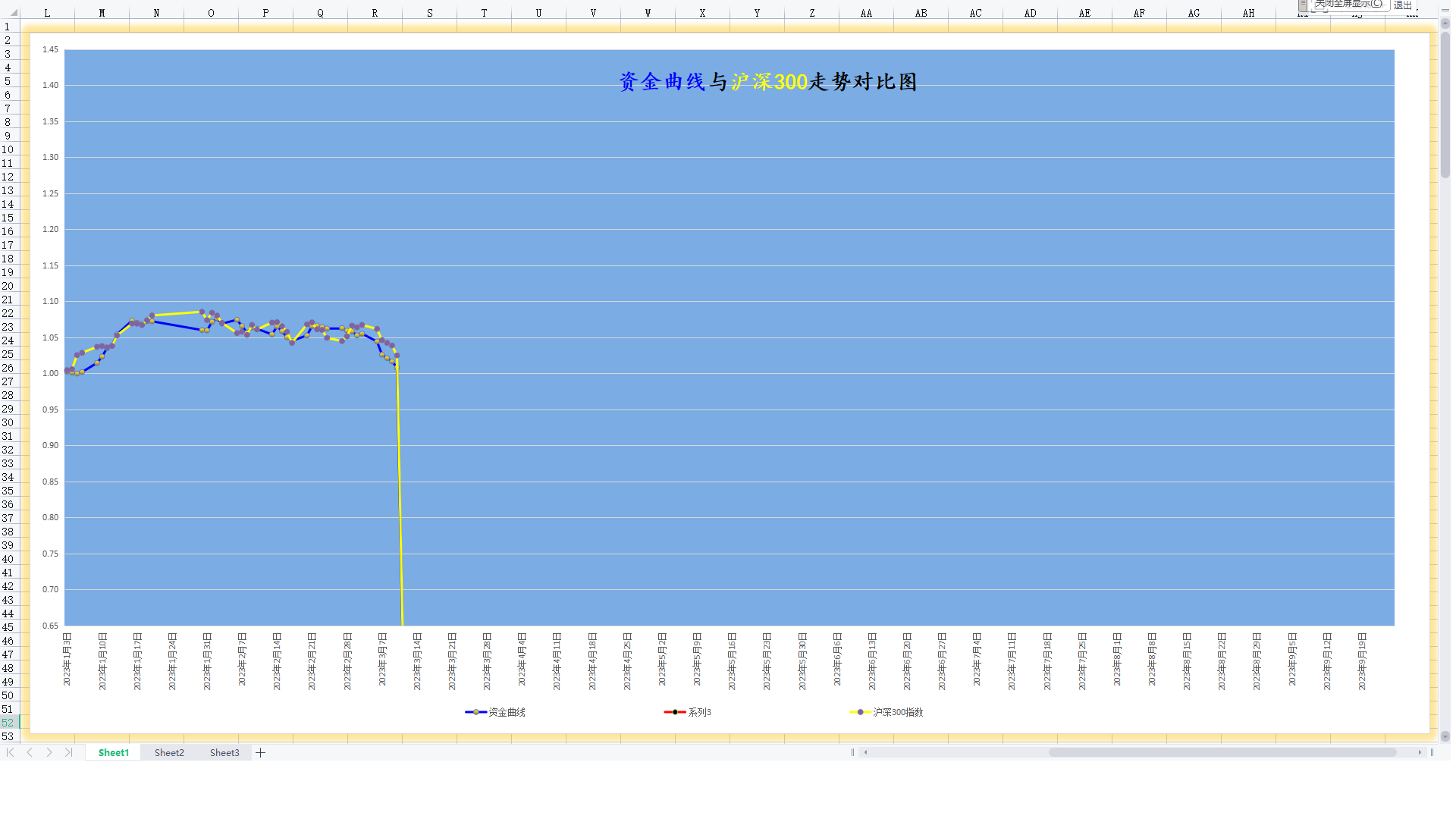Click the 退出 link
The width and height of the screenshot is (1456, 819).
(1402, 5)
